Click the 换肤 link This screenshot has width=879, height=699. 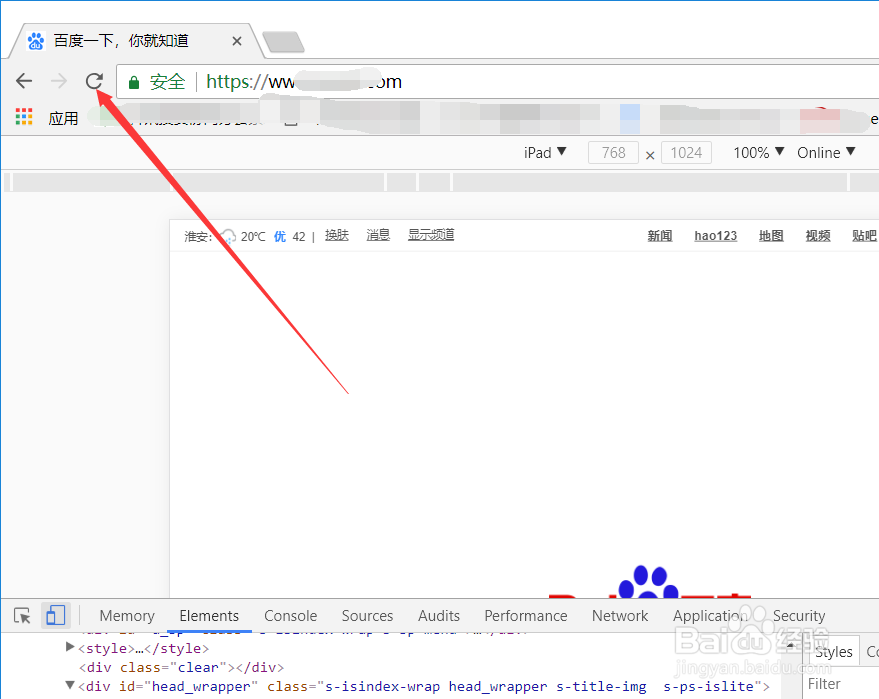[336, 235]
